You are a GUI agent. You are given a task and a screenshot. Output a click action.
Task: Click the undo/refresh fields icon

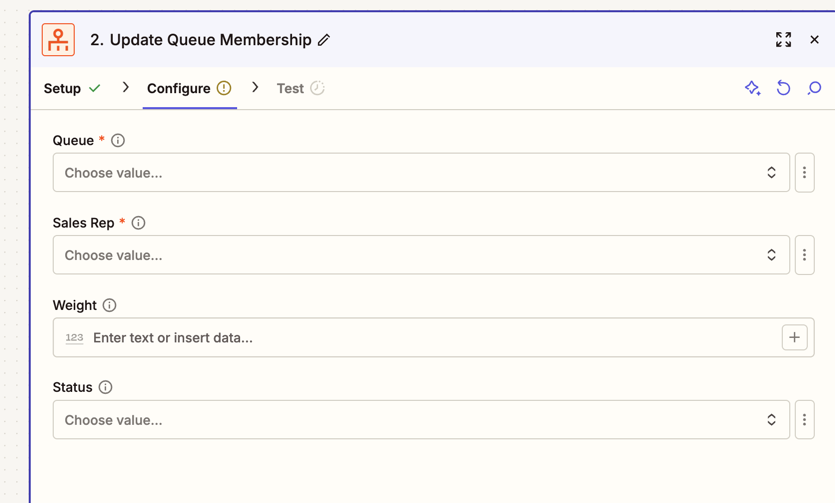(783, 88)
